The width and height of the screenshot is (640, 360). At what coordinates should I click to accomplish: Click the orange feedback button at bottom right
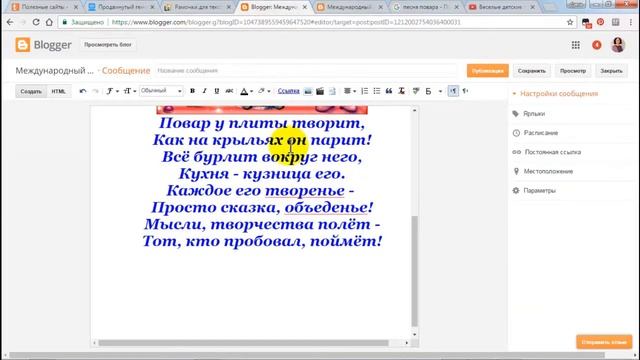click(x=604, y=342)
